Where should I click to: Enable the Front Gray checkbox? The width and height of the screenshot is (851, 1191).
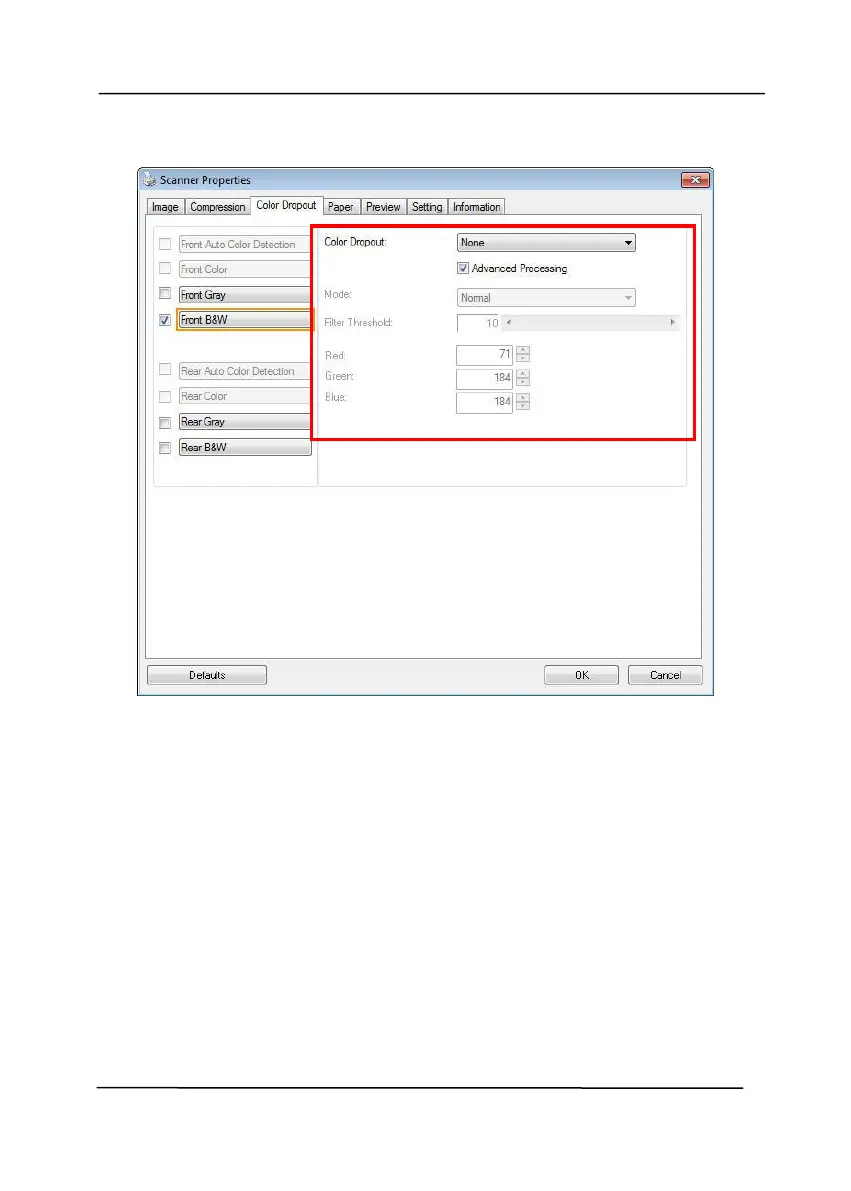coord(164,293)
